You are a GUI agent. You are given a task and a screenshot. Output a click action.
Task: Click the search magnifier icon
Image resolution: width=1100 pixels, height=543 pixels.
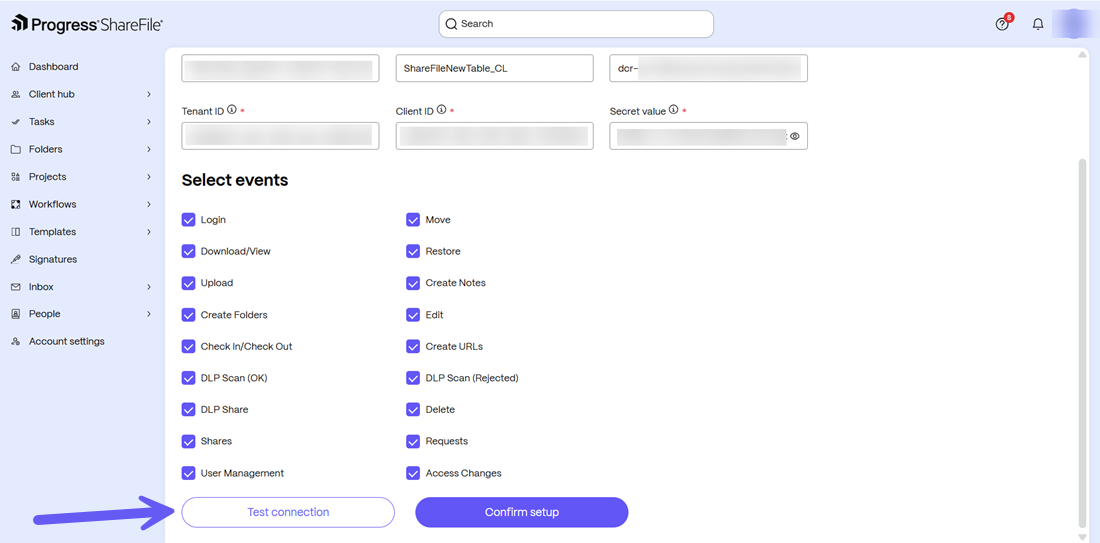(x=452, y=24)
